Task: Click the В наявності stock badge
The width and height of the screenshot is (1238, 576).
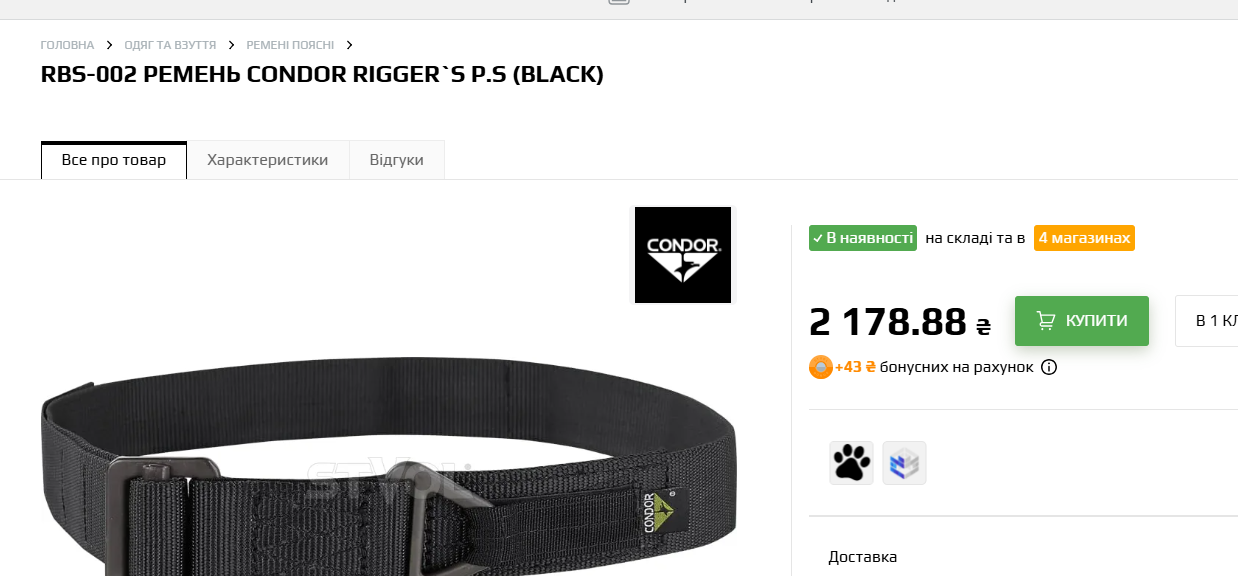Action: coord(863,238)
